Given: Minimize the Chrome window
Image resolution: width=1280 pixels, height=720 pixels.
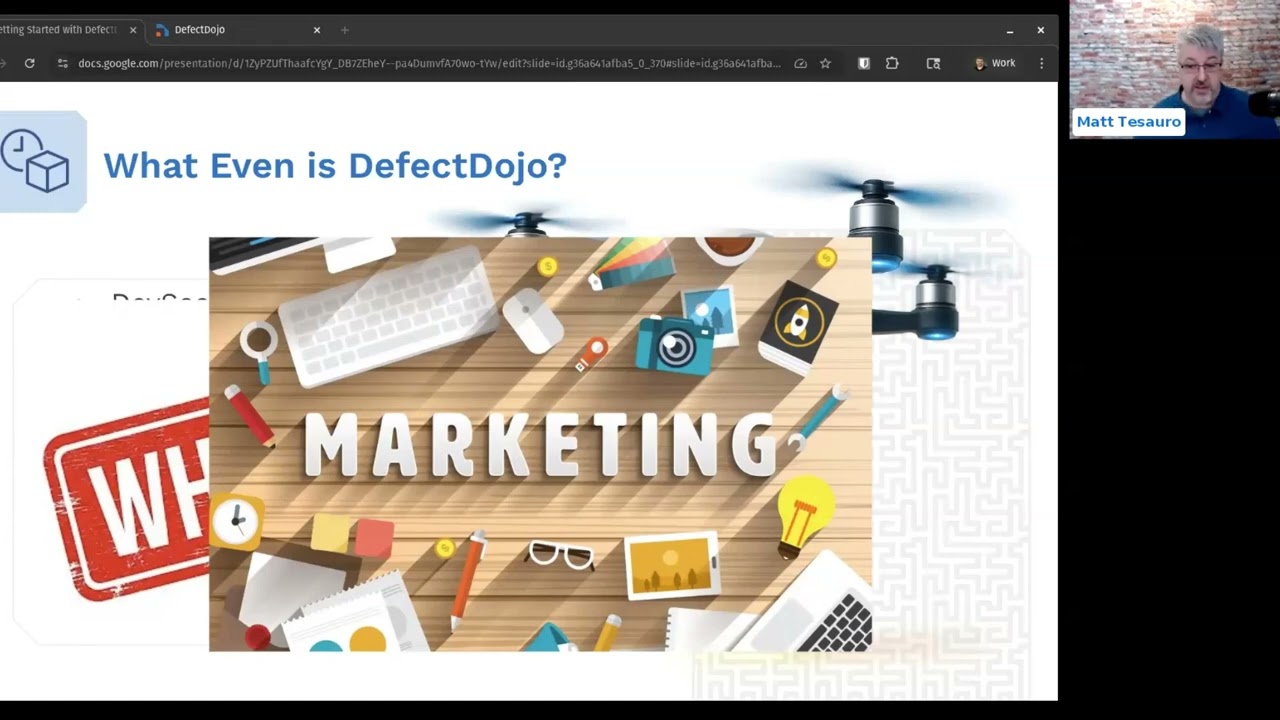Looking at the screenshot, I should point(1010,30).
